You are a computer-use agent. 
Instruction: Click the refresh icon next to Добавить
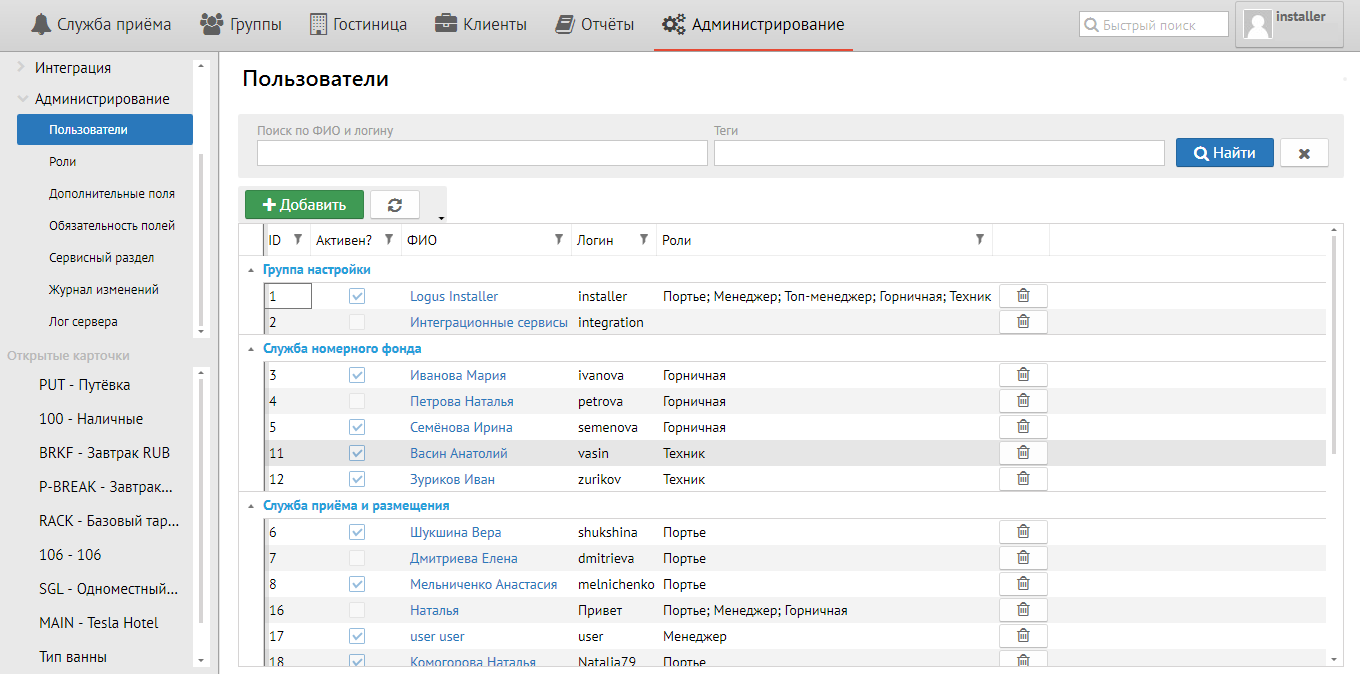pyautogui.click(x=395, y=205)
